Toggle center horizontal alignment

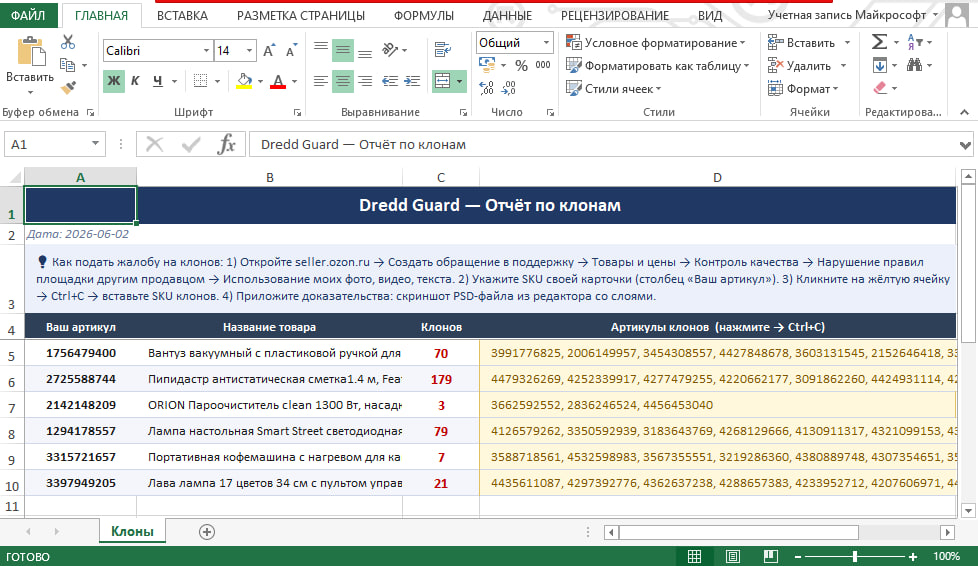click(342, 81)
